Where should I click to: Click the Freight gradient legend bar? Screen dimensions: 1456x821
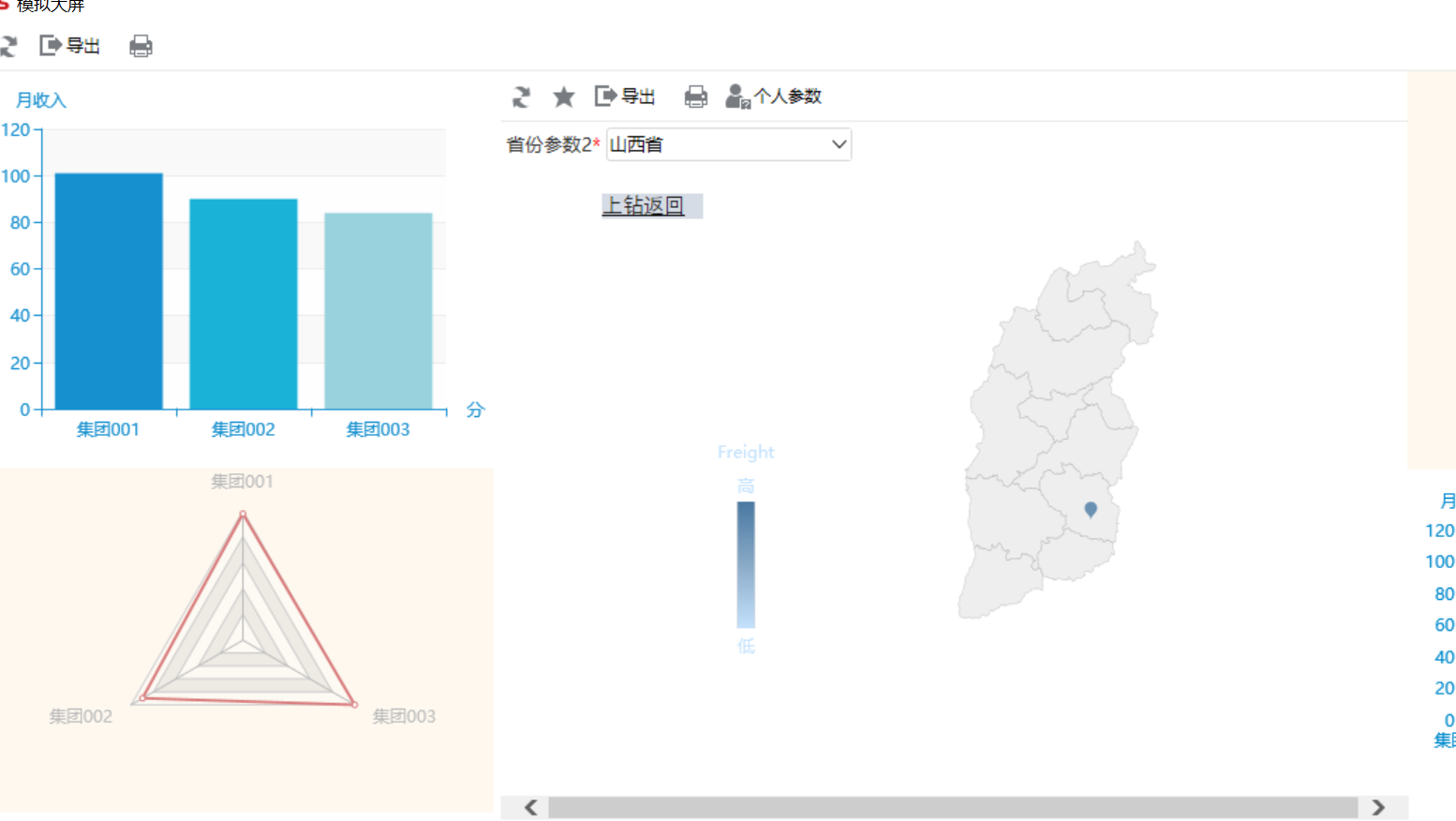tap(746, 564)
